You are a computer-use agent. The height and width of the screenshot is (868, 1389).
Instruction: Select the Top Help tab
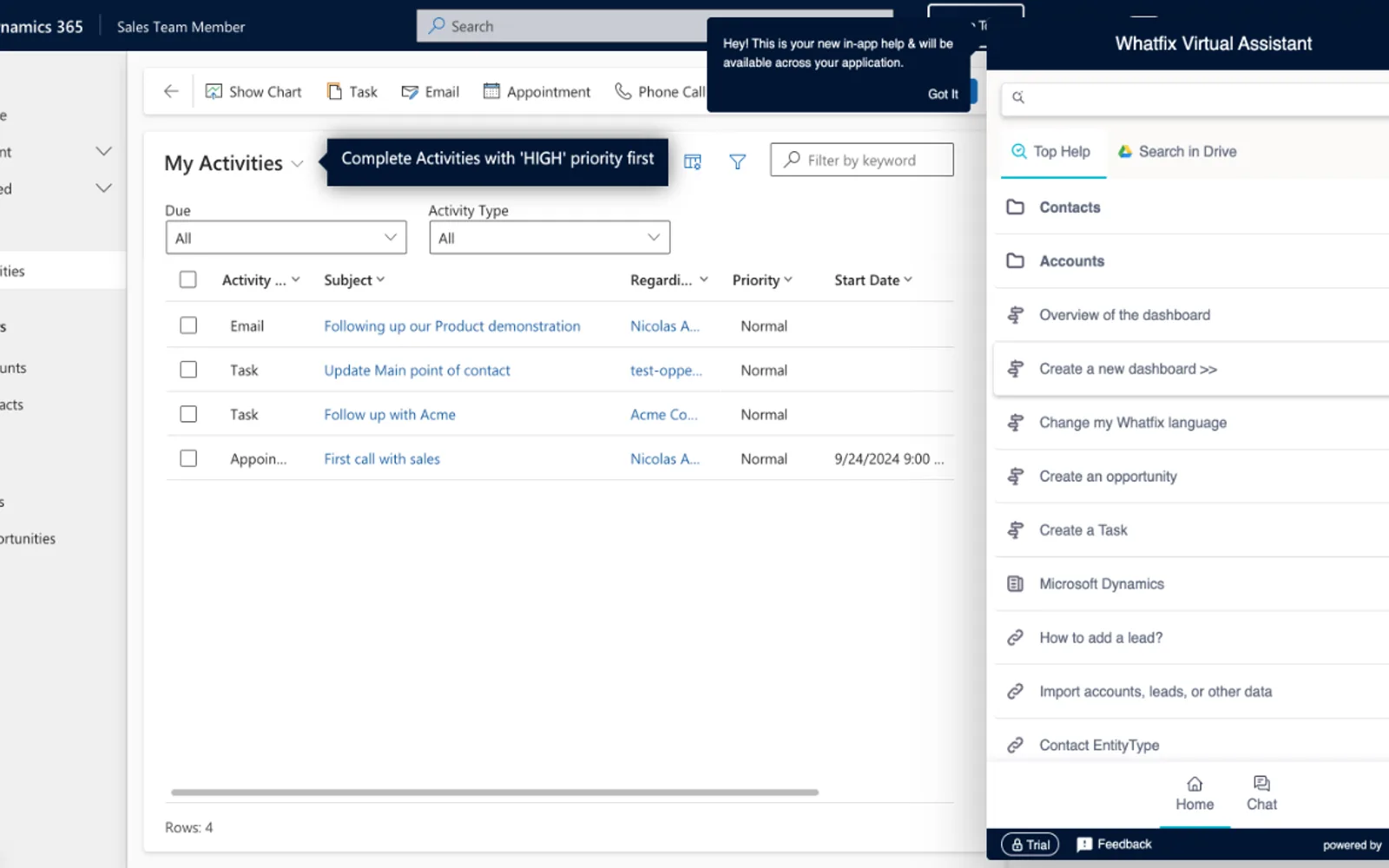1051,152
